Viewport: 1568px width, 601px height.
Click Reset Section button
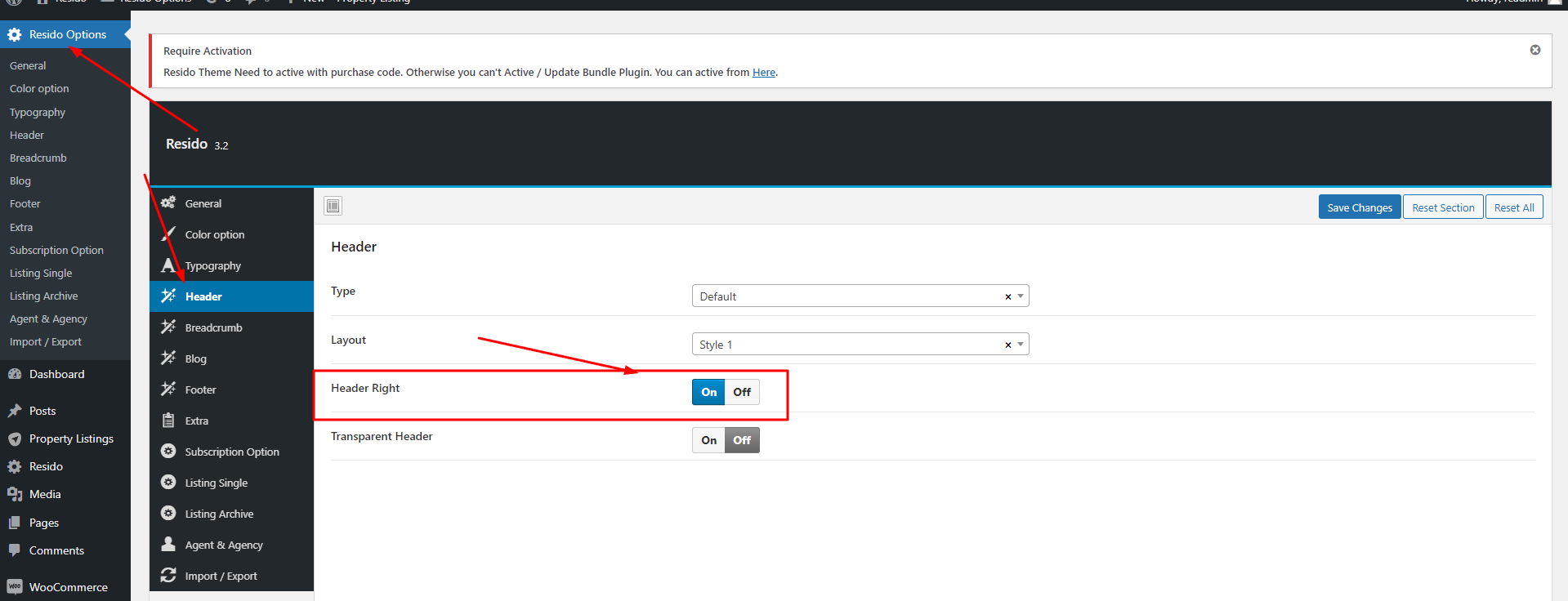[1443, 207]
